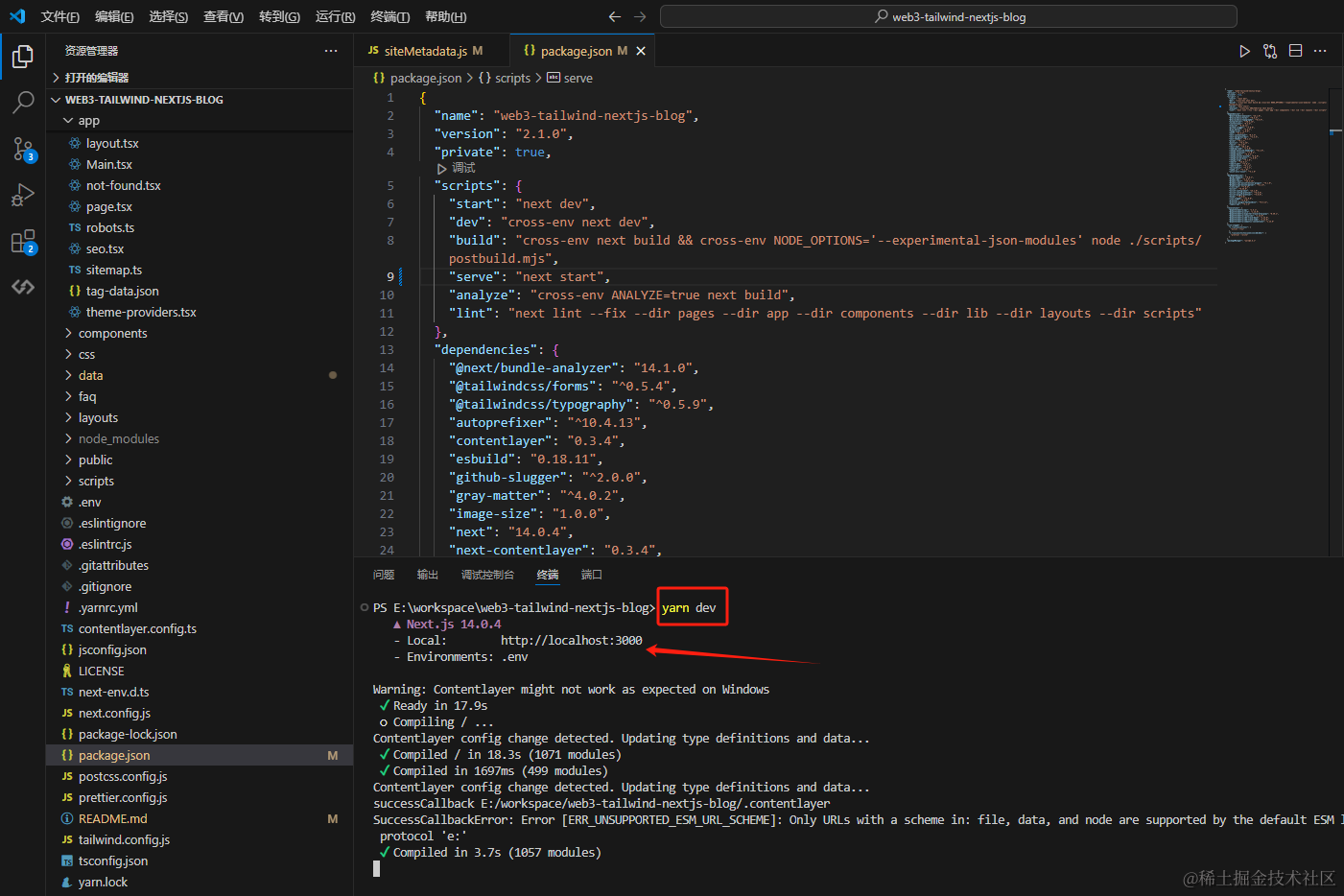Click the split editor layout icon
1344x896 pixels.
(x=1295, y=51)
